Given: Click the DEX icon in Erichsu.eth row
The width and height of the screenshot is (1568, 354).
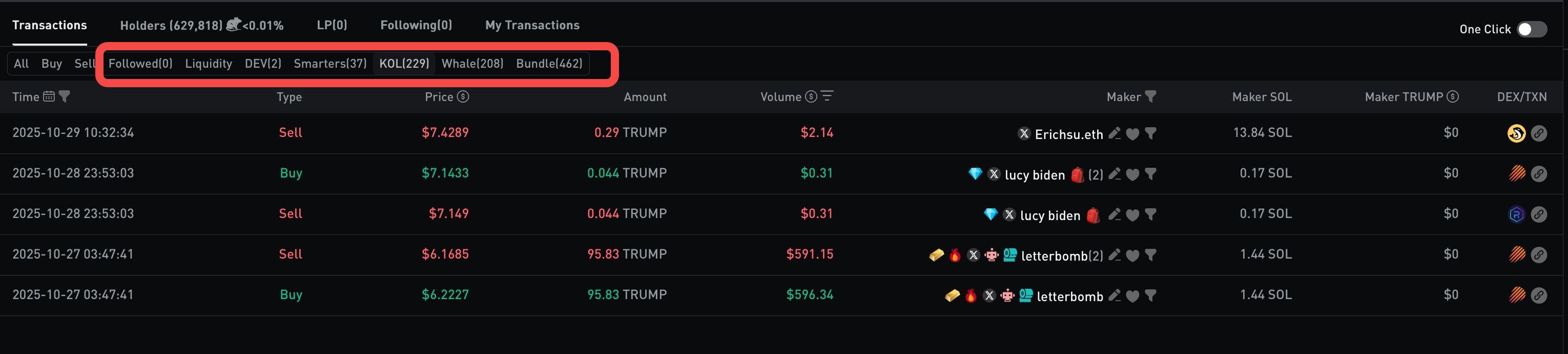Looking at the screenshot, I should [x=1516, y=133].
